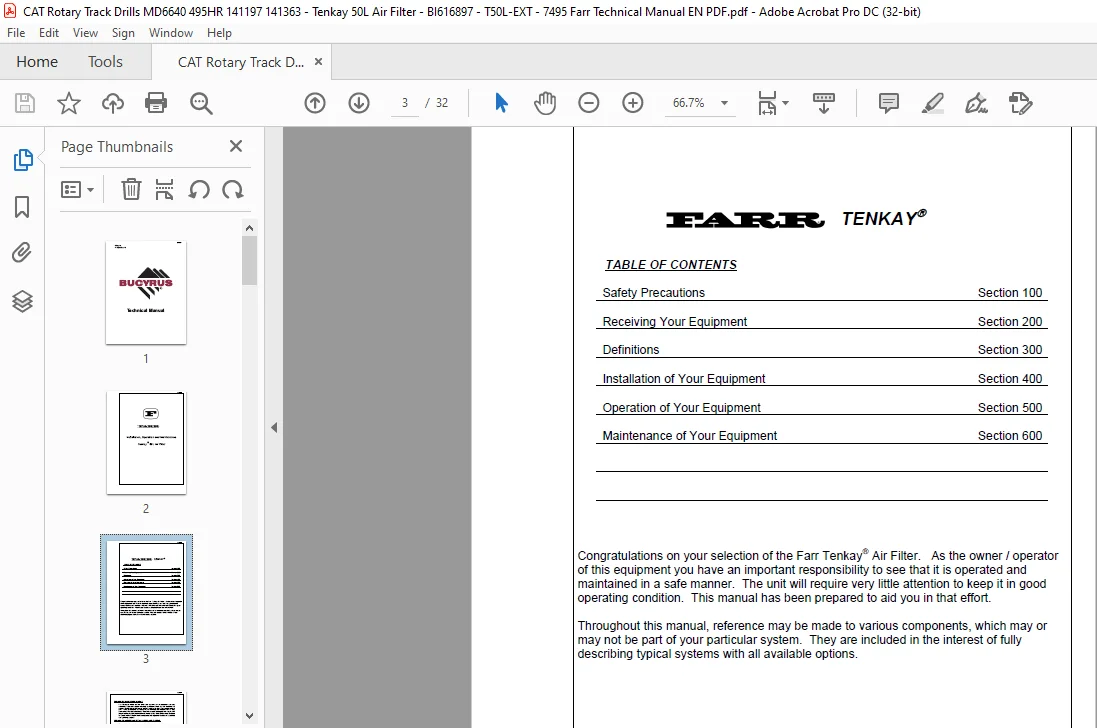Zoom out with the minus circle button
Image resolution: width=1097 pixels, height=728 pixels.
pyautogui.click(x=588, y=103)
